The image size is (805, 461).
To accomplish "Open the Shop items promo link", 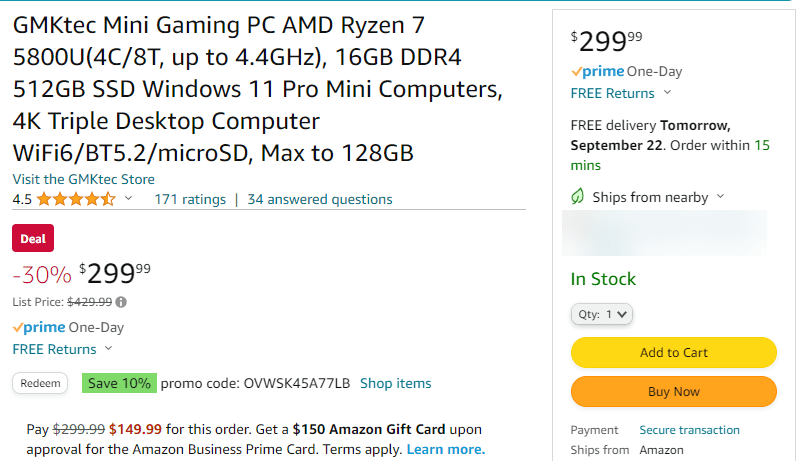I will (396, 383).
